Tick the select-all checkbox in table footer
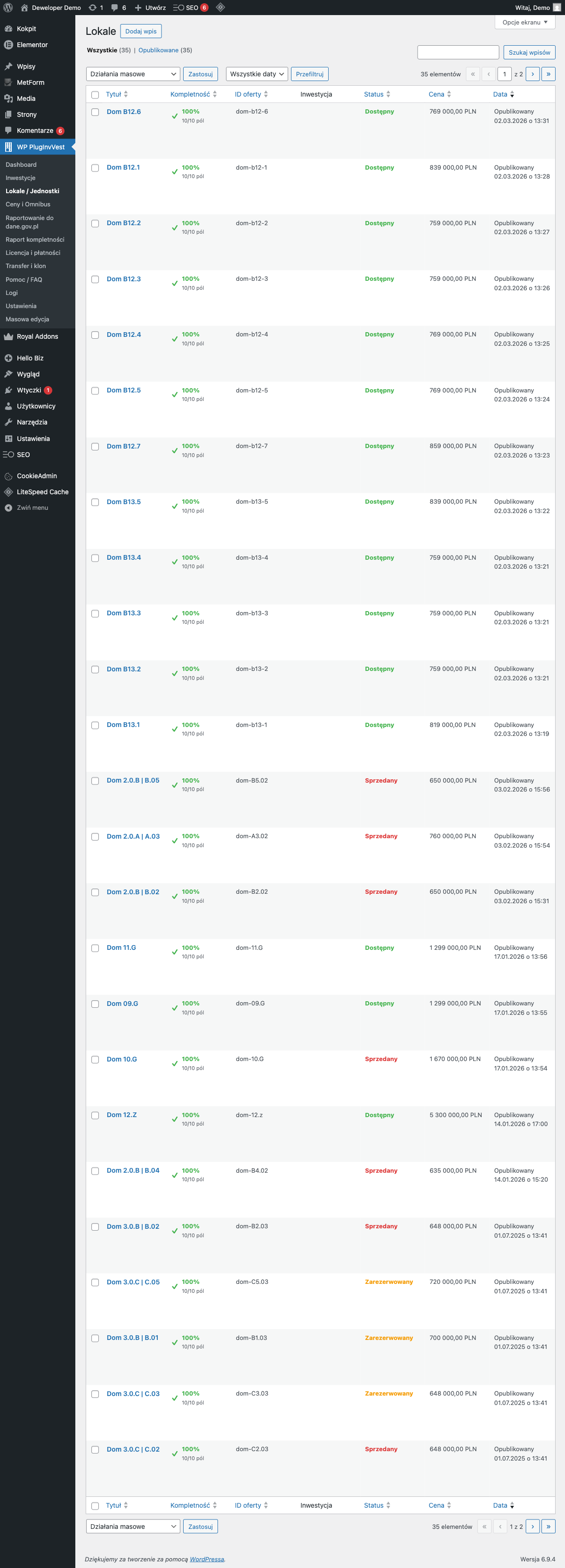The image size is (565, 1568). 95,1506
